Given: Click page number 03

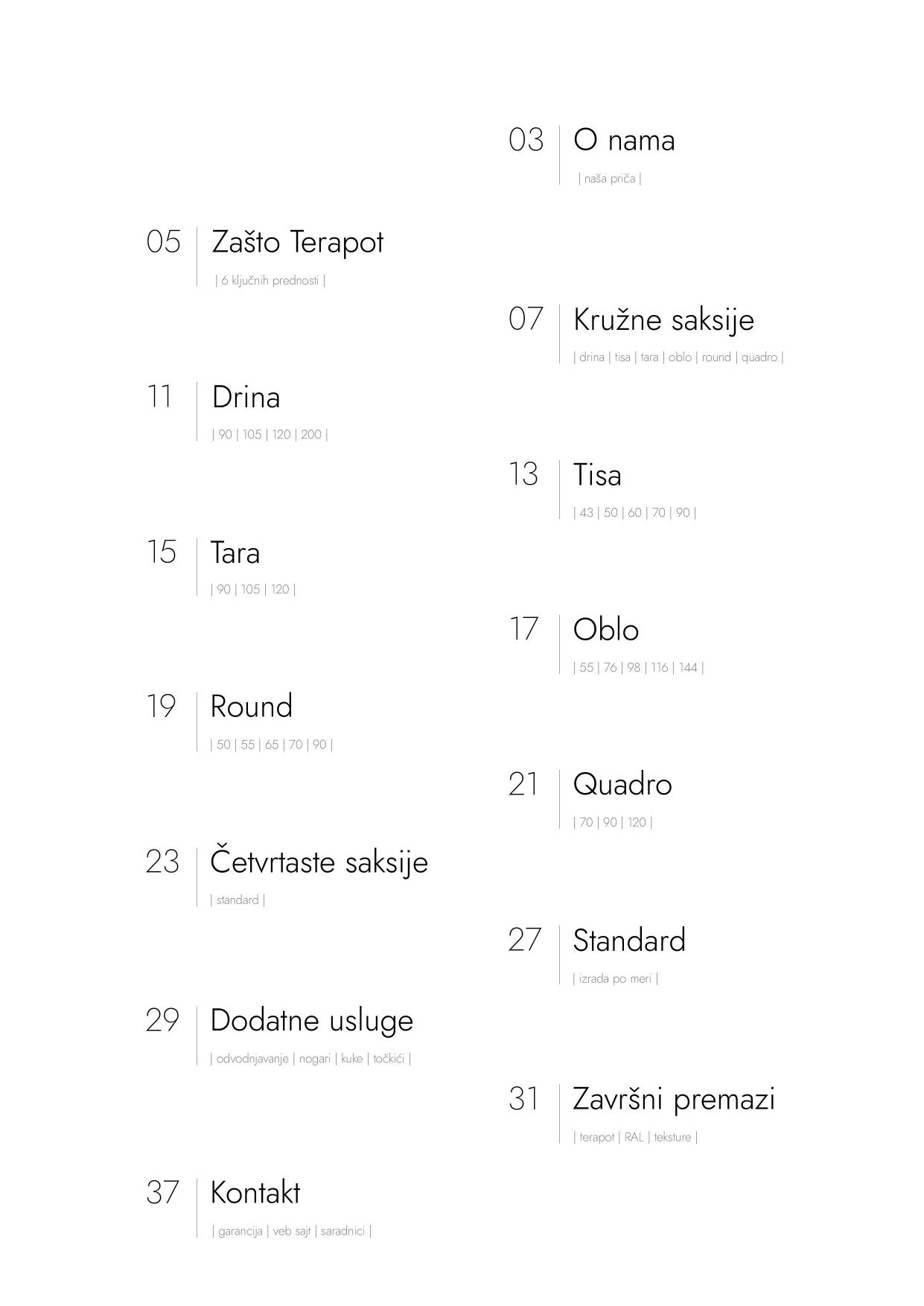Looking at the screenshot, I should (526, 141).
